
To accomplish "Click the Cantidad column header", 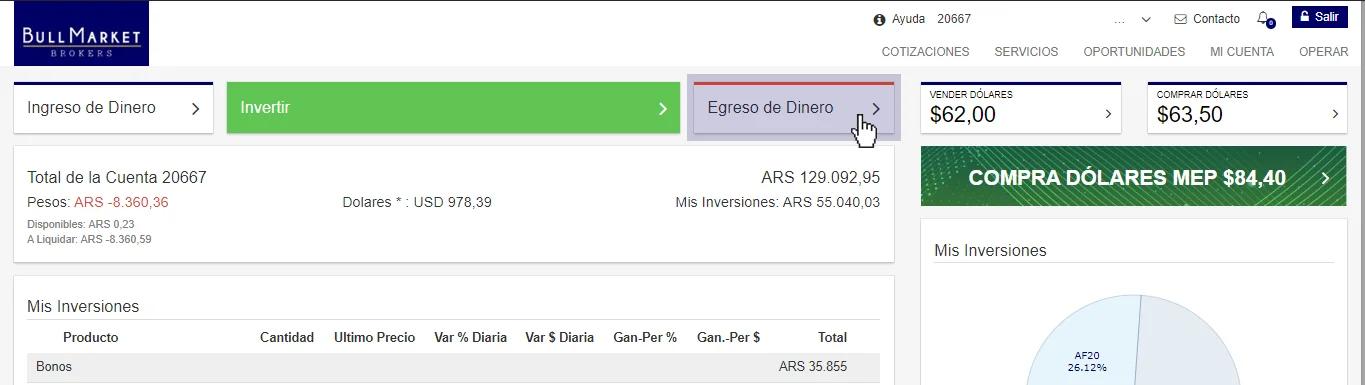I will tap(287, 337).
